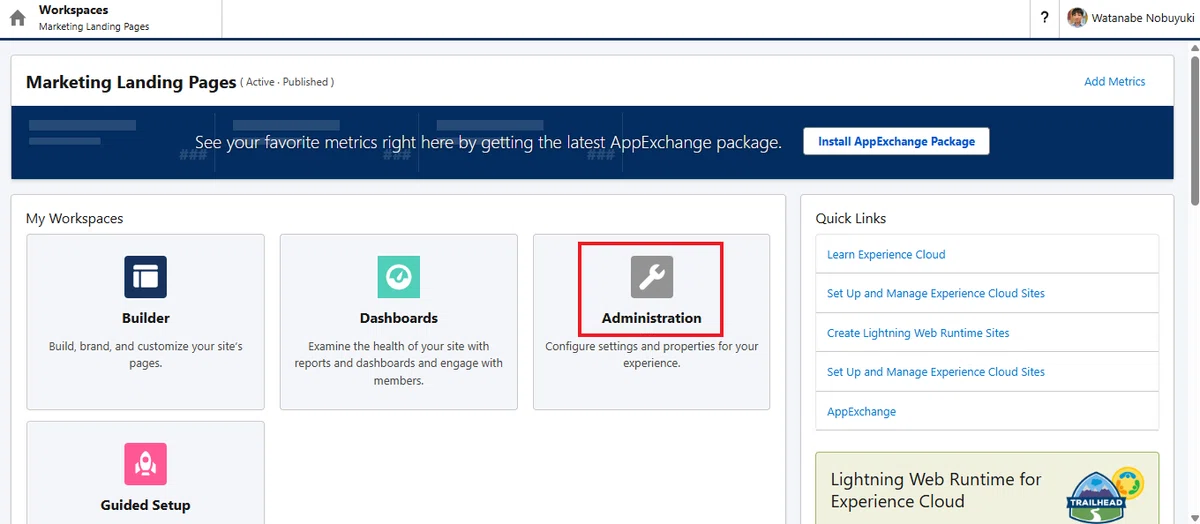Open the AppExchange quick link
The image size is (1200, 524).
coord(861,411)
